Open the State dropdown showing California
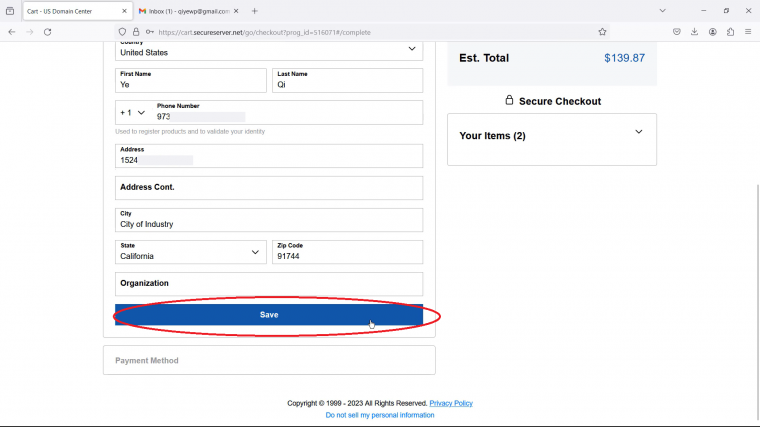Viewport: 760px width, 427px height. (190, 252)
